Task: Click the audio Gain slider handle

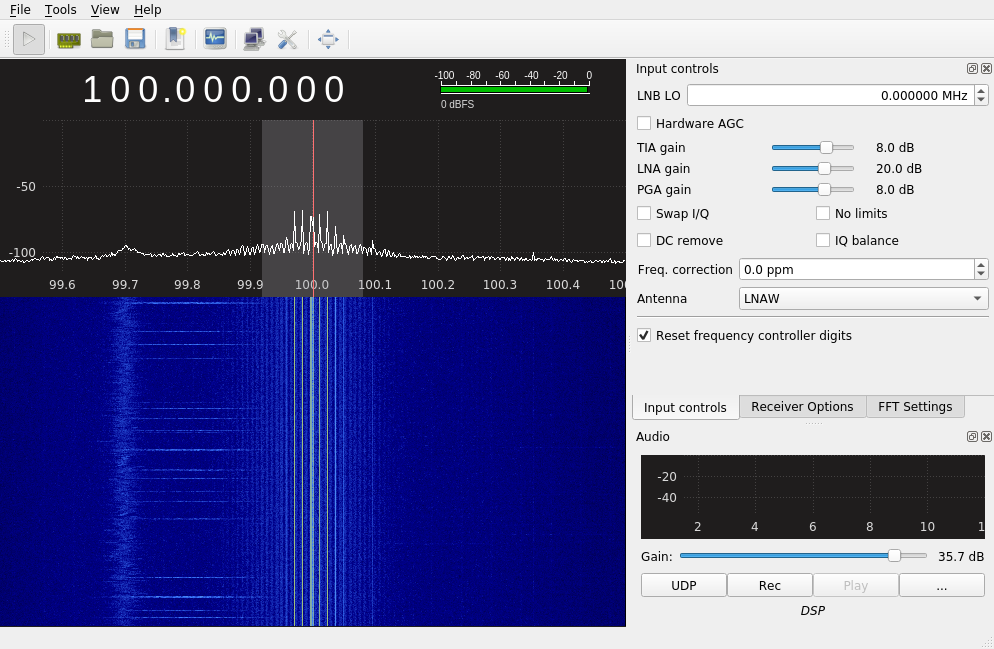Action: coord(894,556)
